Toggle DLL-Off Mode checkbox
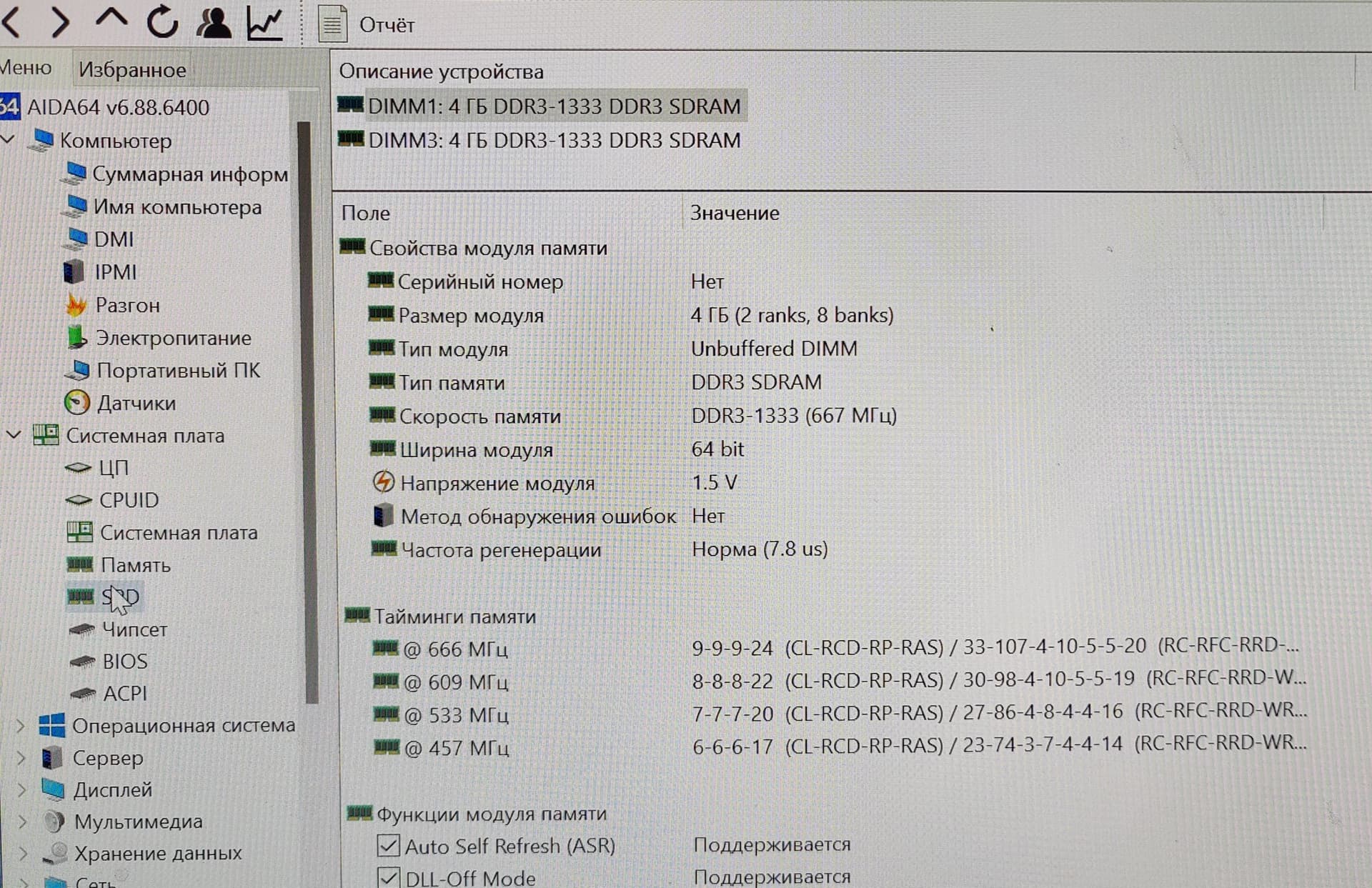The image size is (1372, 888). (388, 877)
